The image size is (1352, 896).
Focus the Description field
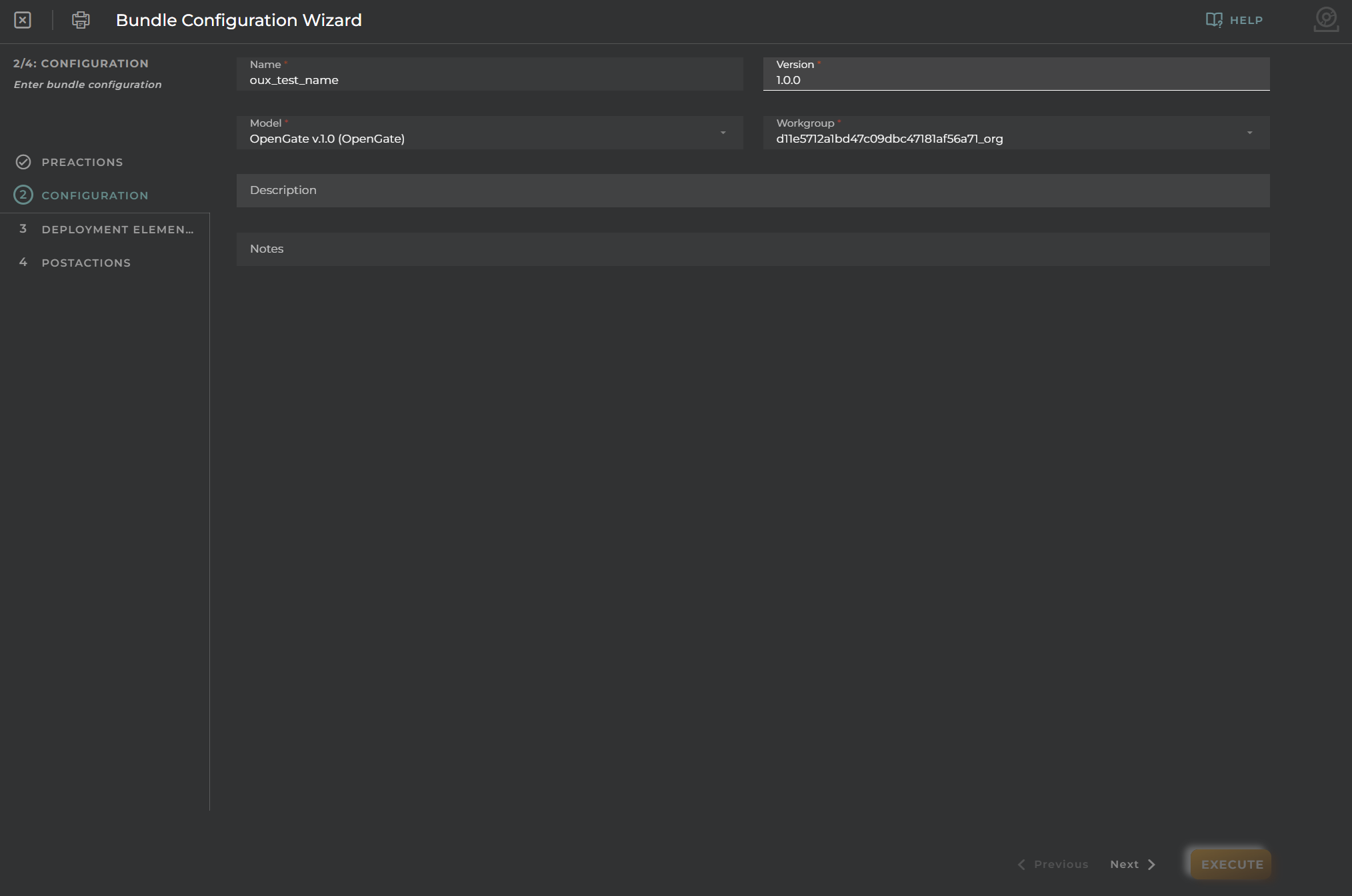753,191
